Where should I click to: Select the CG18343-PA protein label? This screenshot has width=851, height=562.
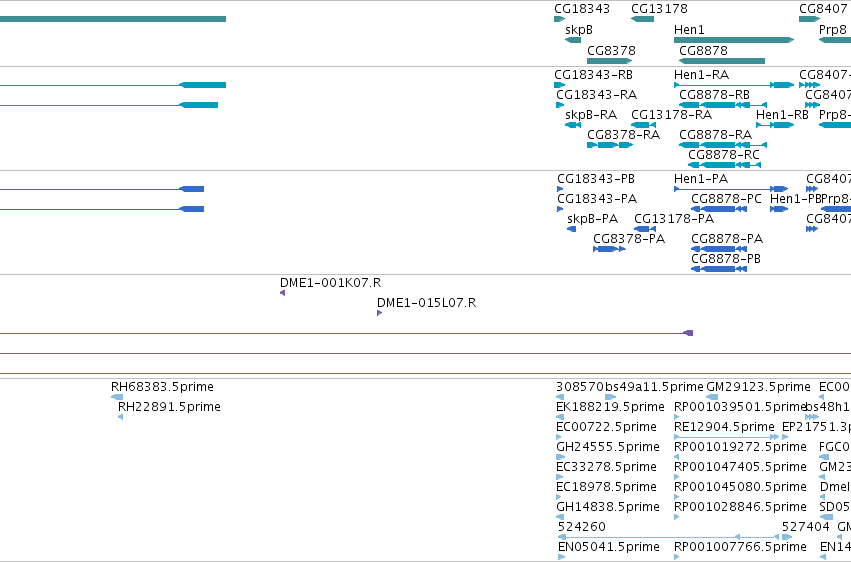pyautogui.click(x=597, y=199)
